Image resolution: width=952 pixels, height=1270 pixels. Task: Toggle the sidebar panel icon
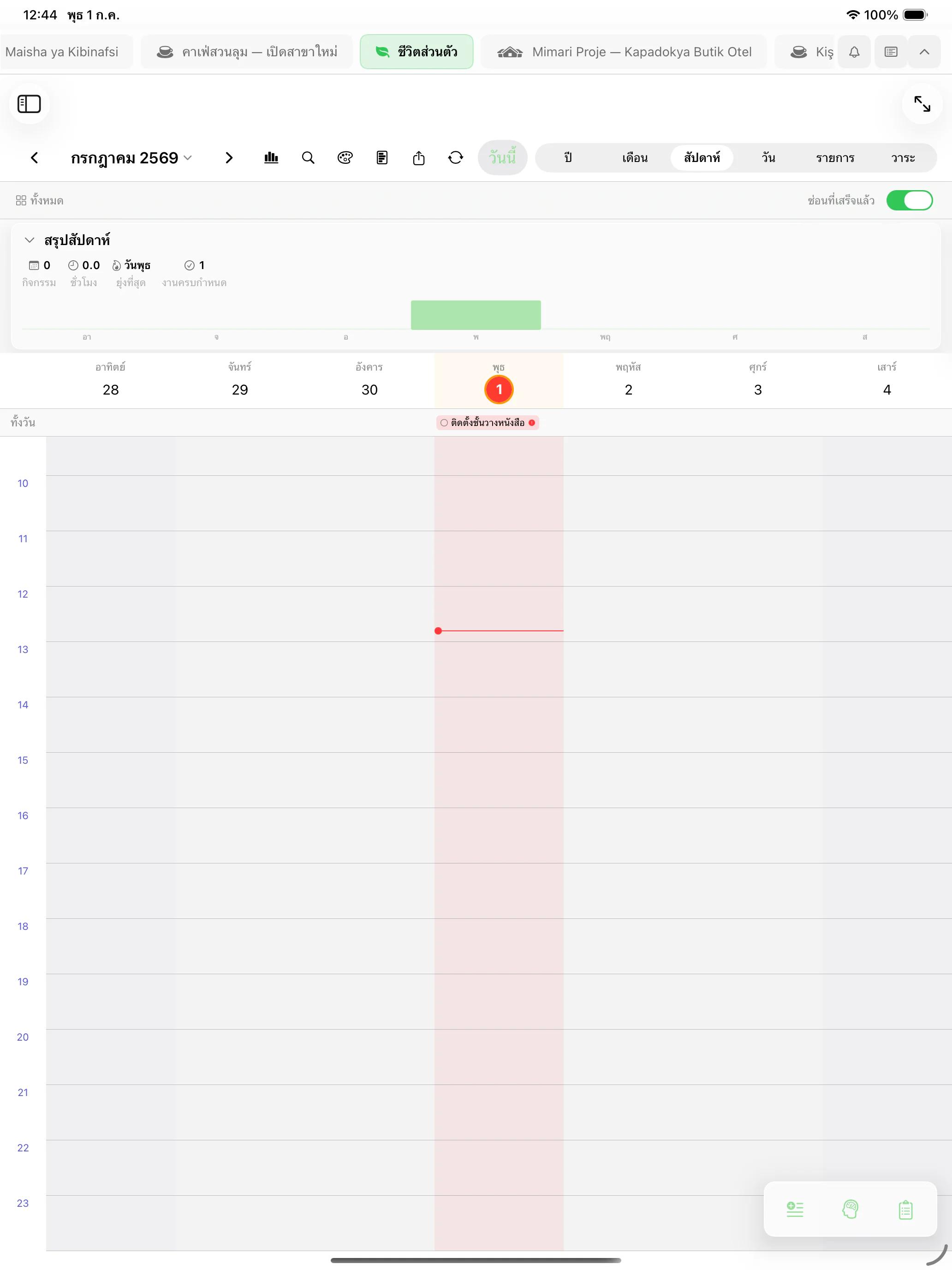tap(29, 104)
